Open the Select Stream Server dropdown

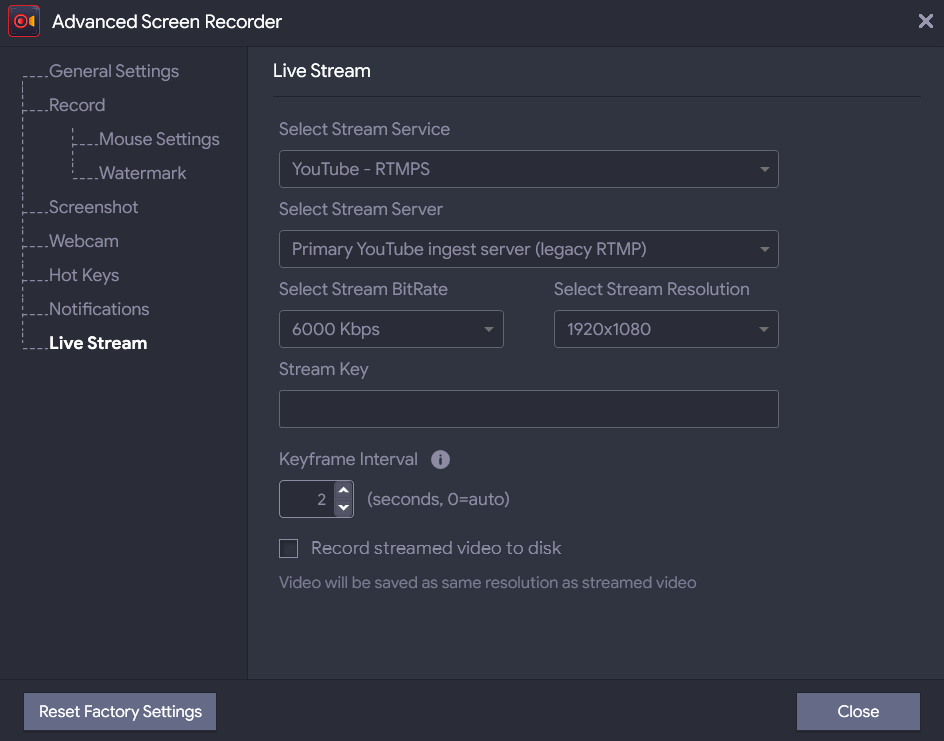click(528, 249)
